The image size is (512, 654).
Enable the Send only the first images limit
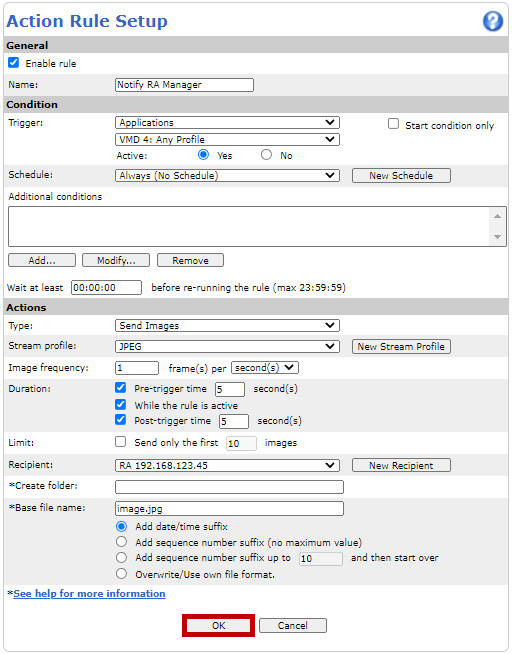pos(120,442)
